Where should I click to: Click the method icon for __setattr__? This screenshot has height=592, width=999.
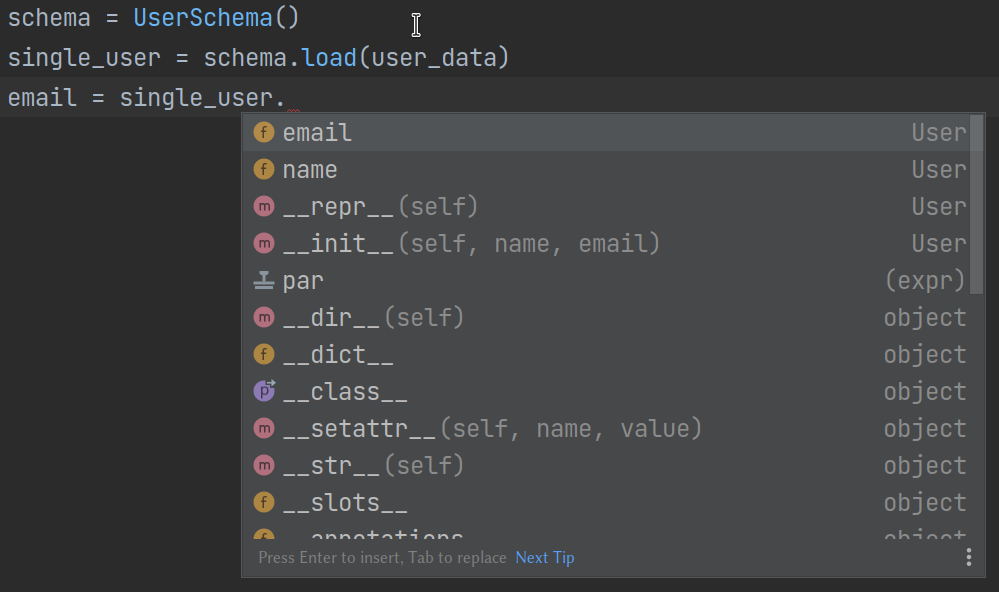click(x=264, y=429)
